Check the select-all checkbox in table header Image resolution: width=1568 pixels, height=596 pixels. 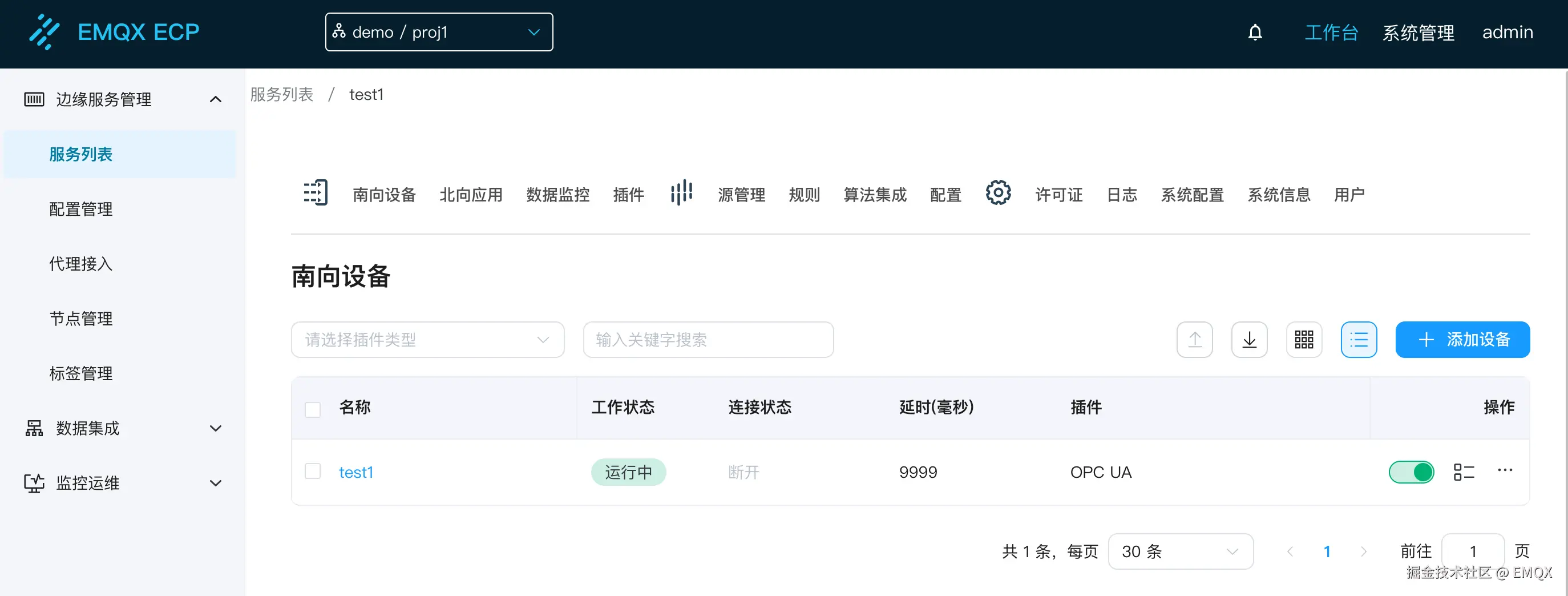point(313,409)
